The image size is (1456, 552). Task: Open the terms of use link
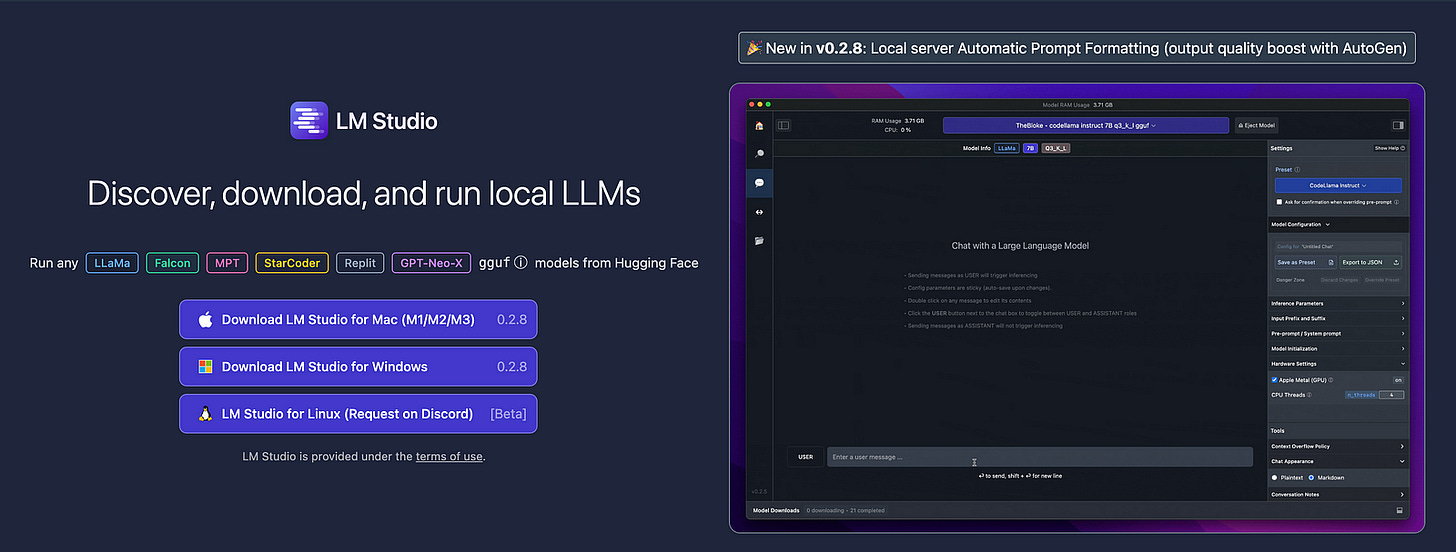449,456
